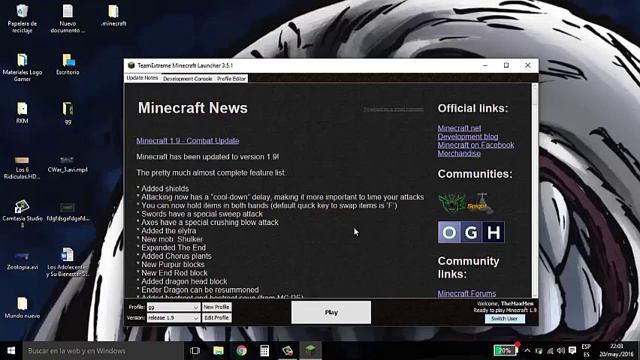Open the Merchandise link
The image size is (640, 360).
click(x=459, y=153)
